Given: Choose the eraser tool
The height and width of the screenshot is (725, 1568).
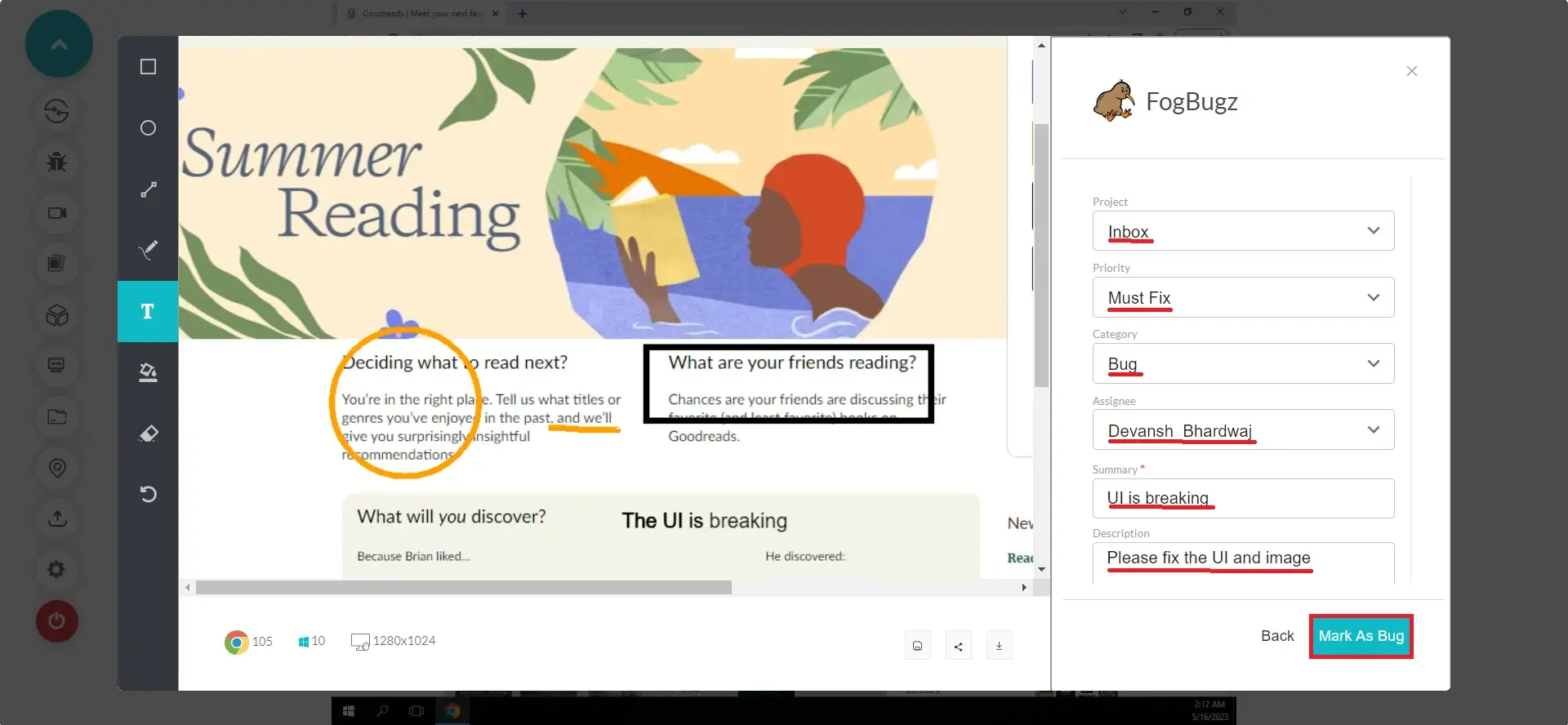Looking at the screenshot, I should coord(148,434).
